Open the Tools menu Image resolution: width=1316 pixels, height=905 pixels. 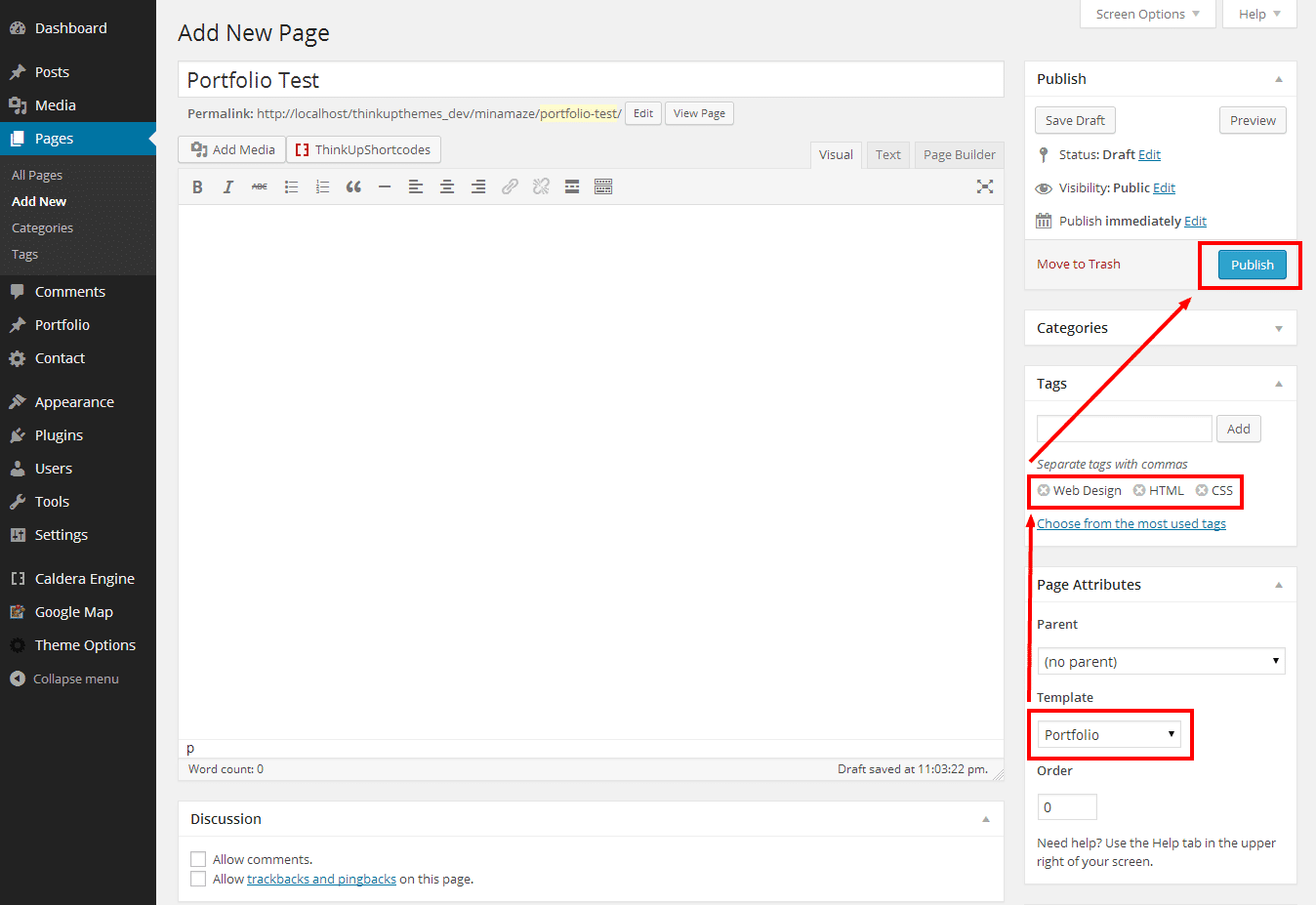click(78, 502)
